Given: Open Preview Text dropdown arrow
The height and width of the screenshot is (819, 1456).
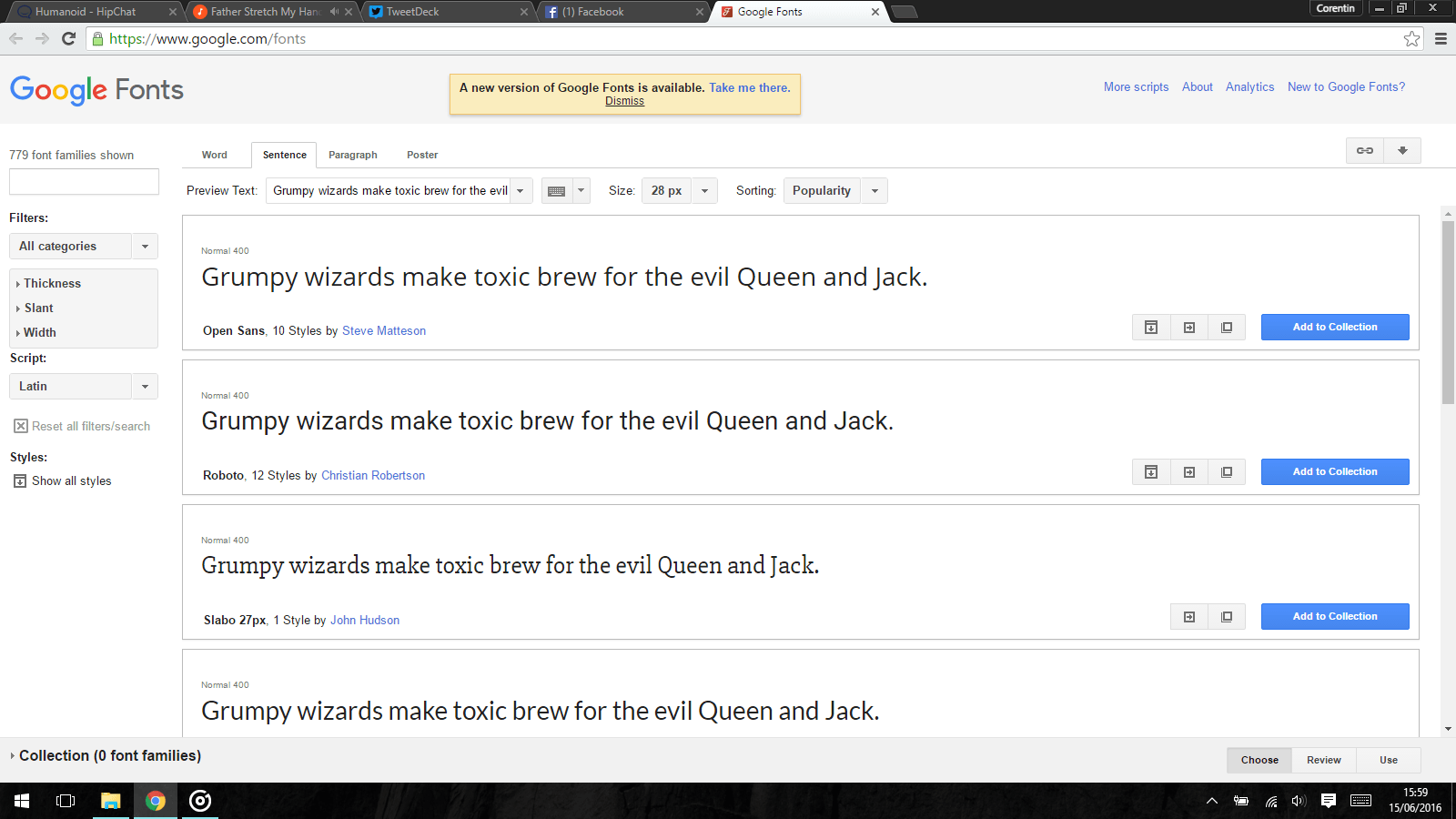Looking at the screenshot, I should click(x=521, y=191).
